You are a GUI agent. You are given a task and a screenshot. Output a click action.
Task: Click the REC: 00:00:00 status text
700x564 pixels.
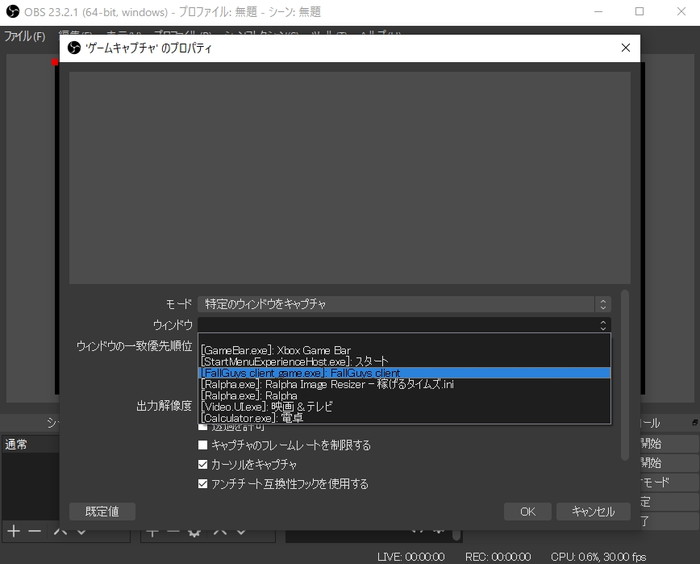(498, 556)
